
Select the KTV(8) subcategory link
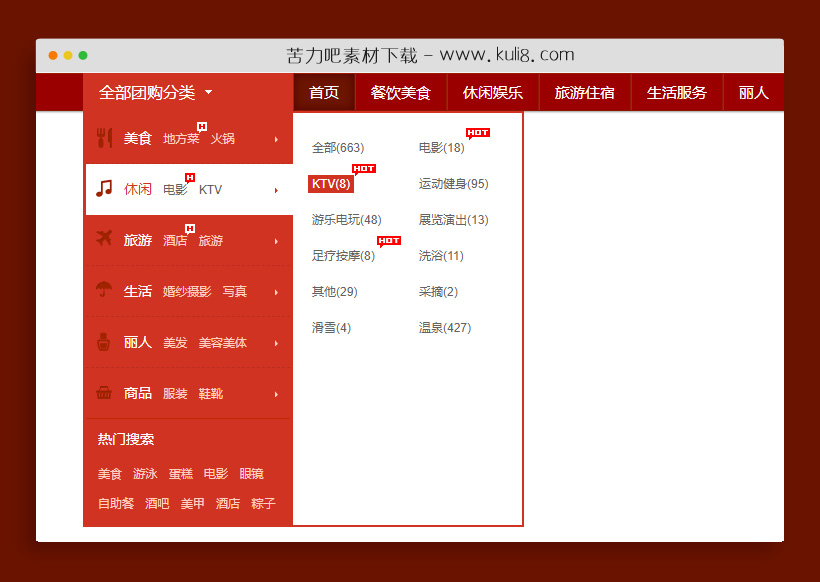[331, 184]
